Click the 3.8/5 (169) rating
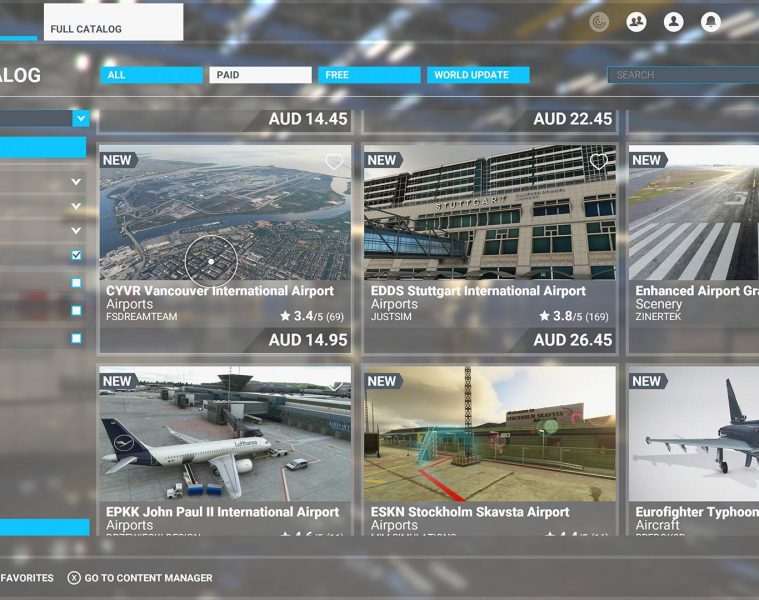This screenshot has height=600, width=759. (x=574, y=316)
